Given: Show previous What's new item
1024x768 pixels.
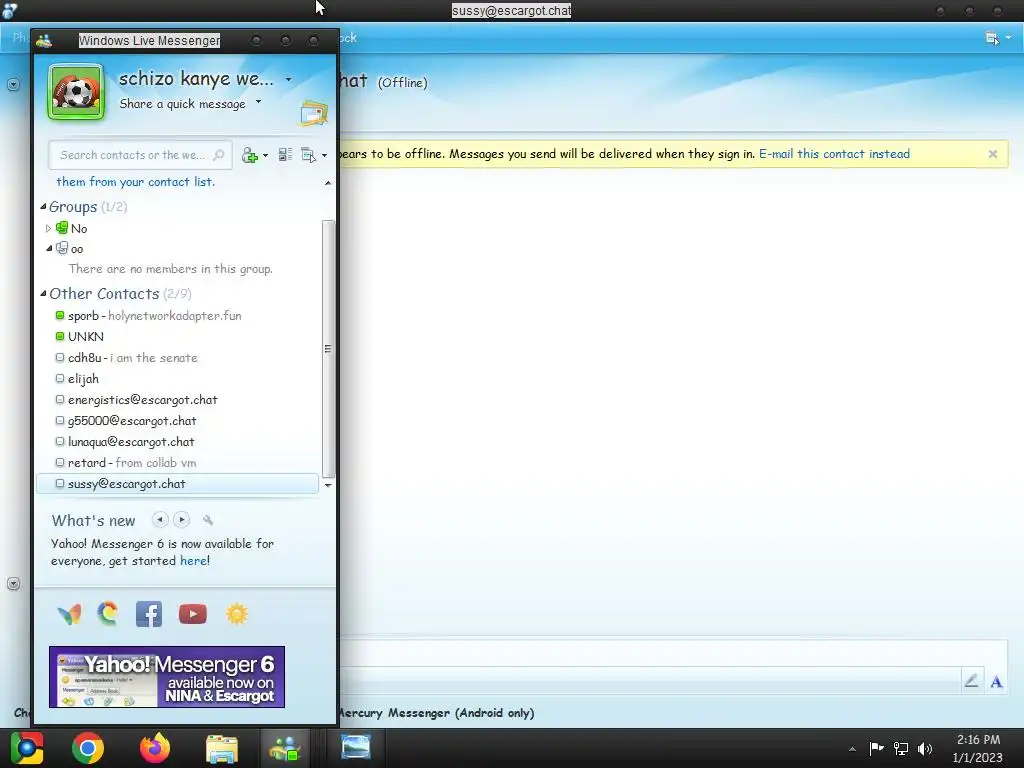Looking at the screenshot, I should [160, 520].
